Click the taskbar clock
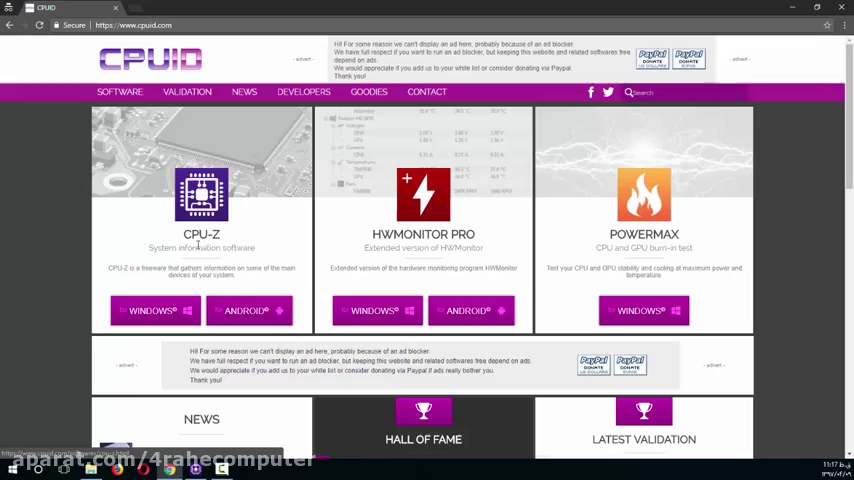854x480 pixels. coord(836,469)
